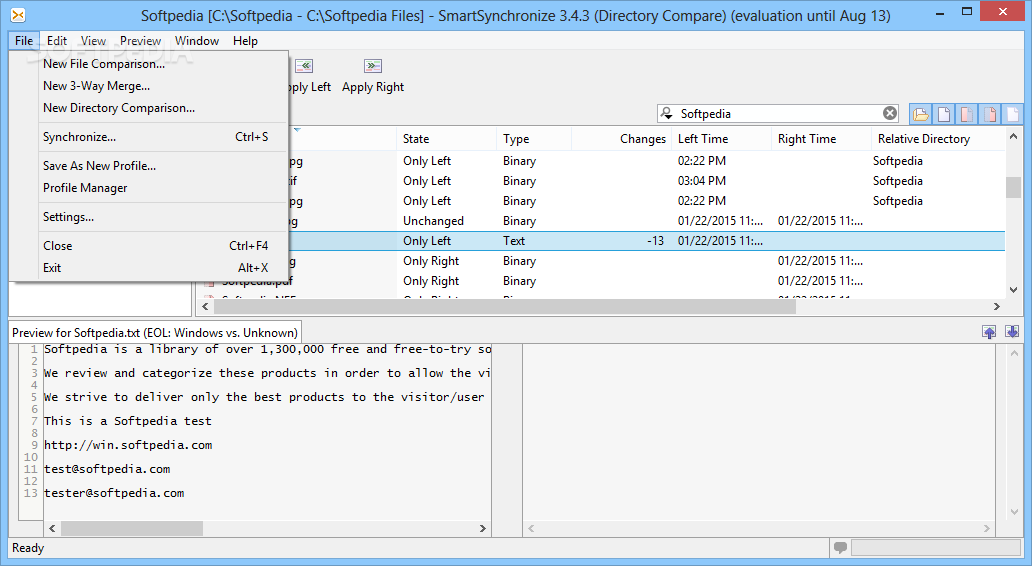Click the 'This is a Softpedia test' line

pyautogui.click(x=128, y=421)
